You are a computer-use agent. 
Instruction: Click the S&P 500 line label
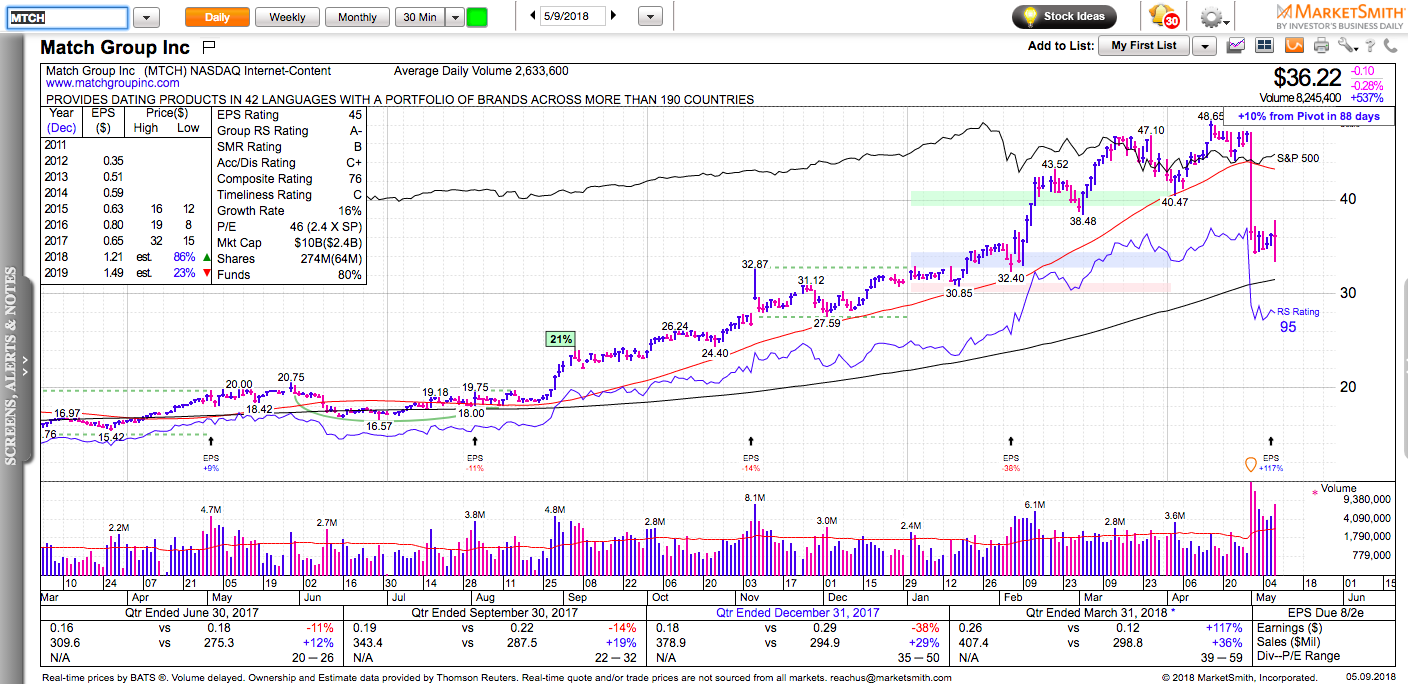1299,158
